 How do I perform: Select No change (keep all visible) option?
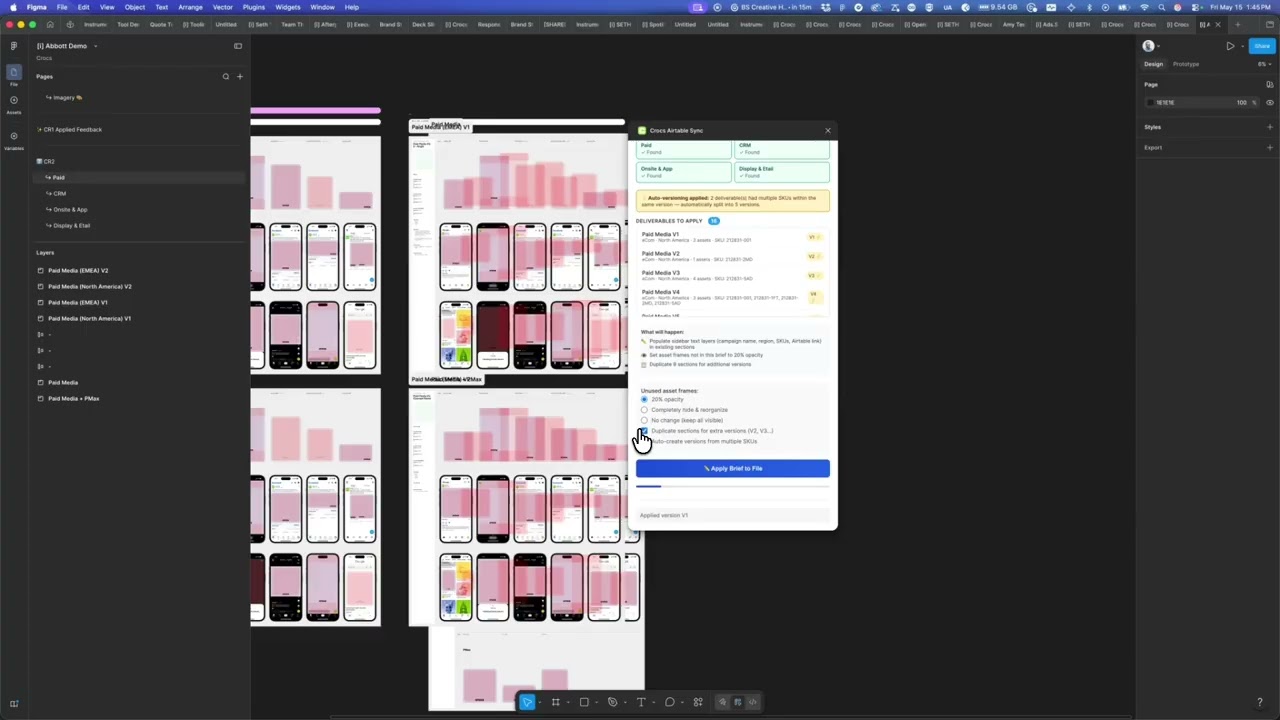coord(644,421)
